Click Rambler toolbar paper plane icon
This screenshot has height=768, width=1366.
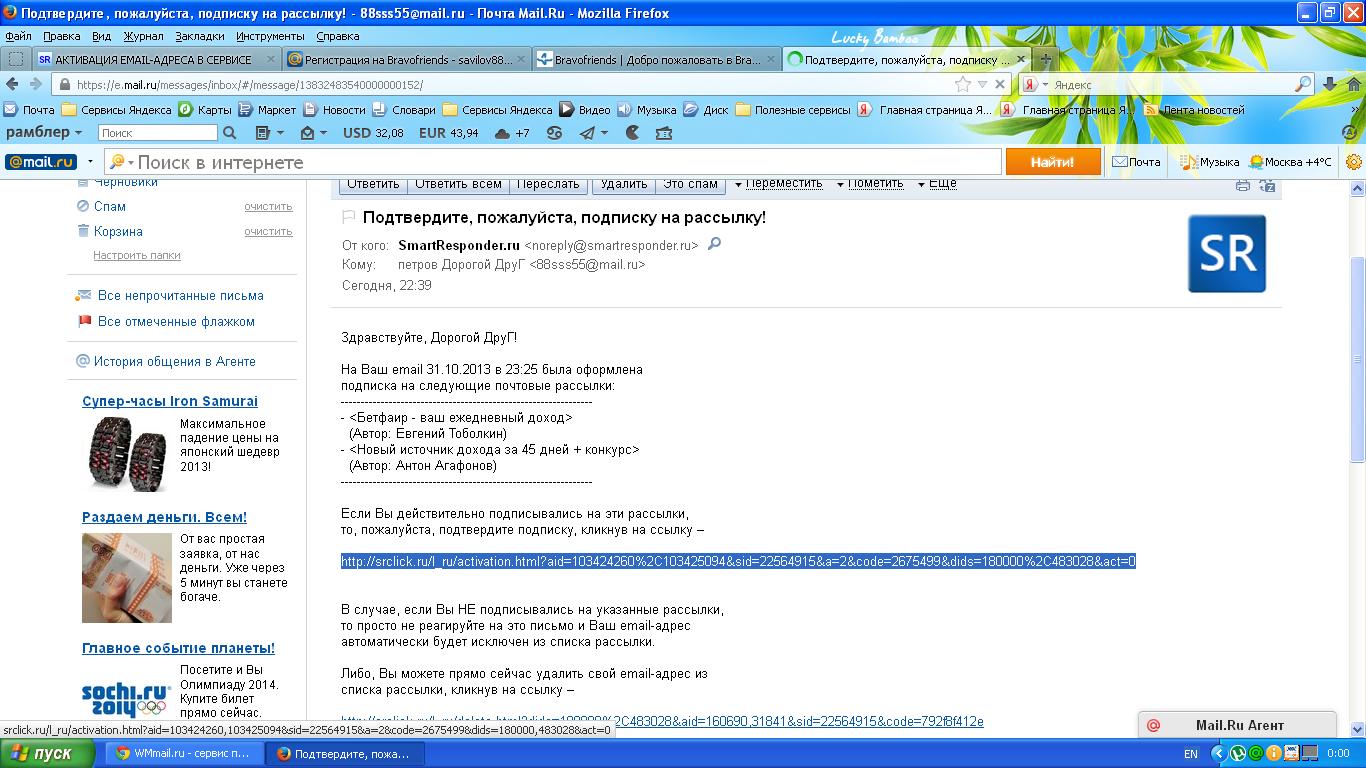coord(588,133)
